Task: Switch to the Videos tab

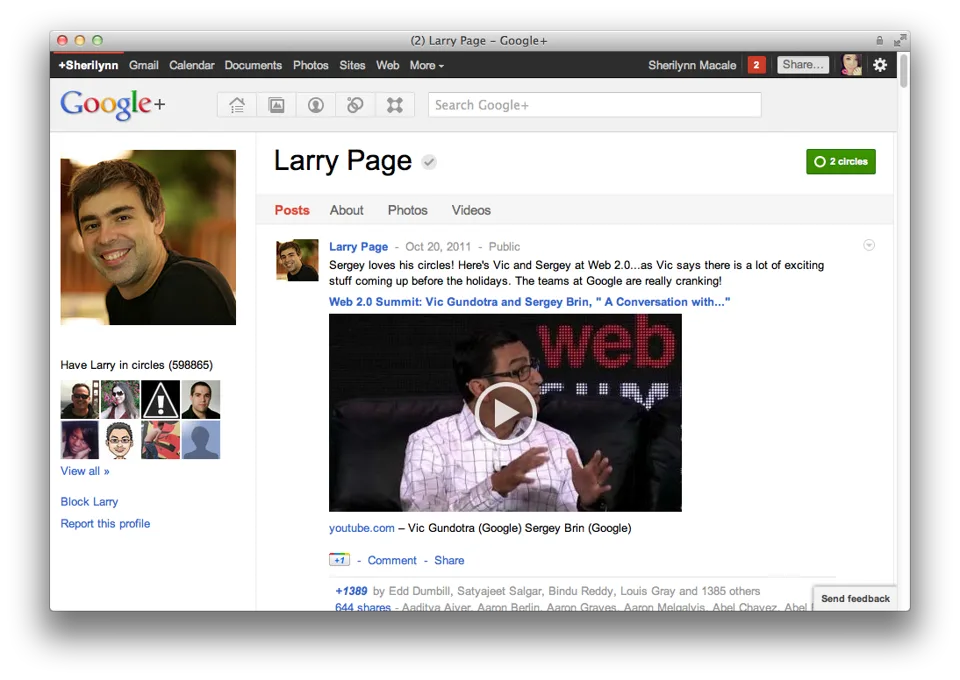Action: 471,210
